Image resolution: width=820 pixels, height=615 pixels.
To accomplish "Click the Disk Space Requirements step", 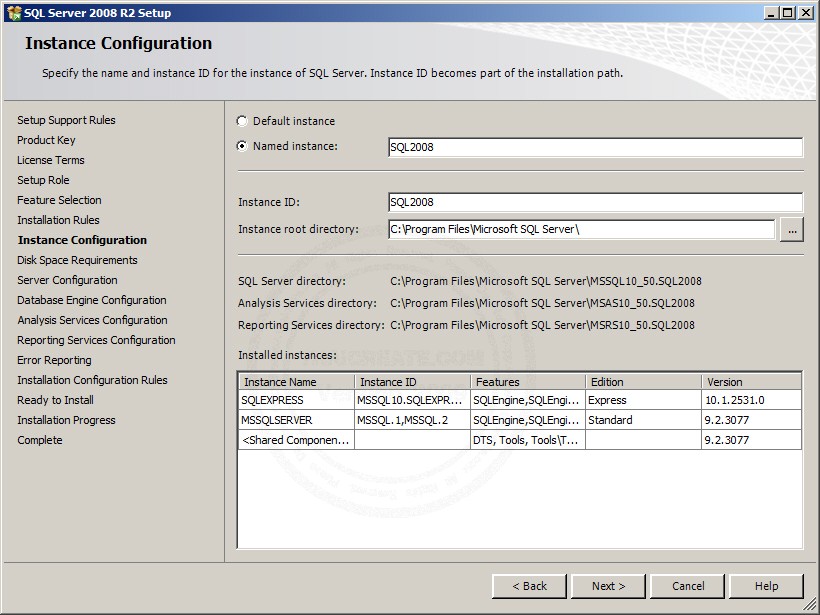I will tap(77, 260).
